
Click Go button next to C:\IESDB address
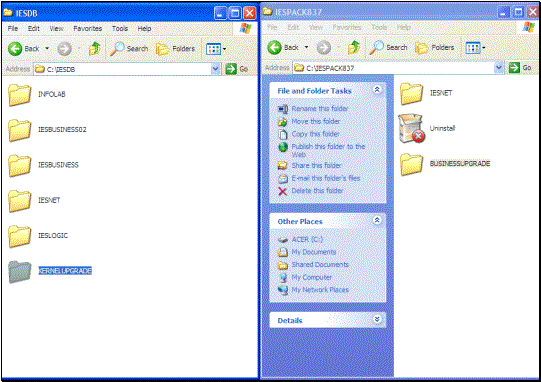coord(237,69)
